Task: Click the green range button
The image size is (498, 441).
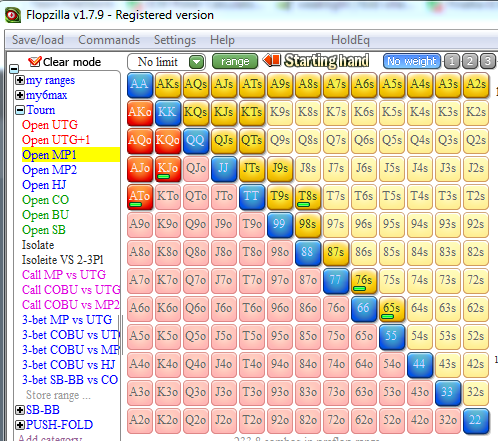Action: [x=235, y=61]
